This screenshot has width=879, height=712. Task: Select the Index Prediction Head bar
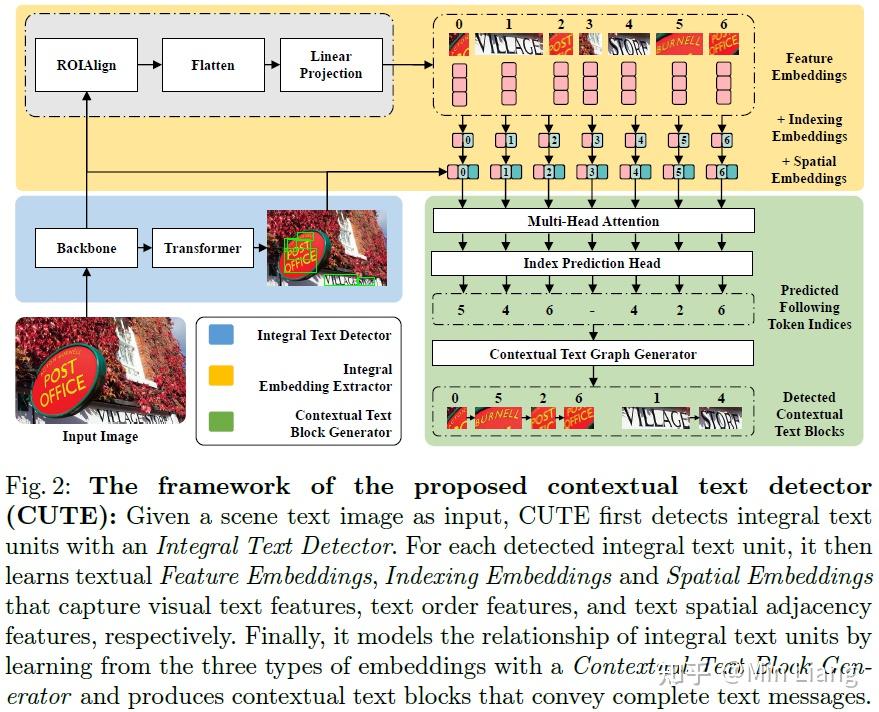tap(592, 263)
